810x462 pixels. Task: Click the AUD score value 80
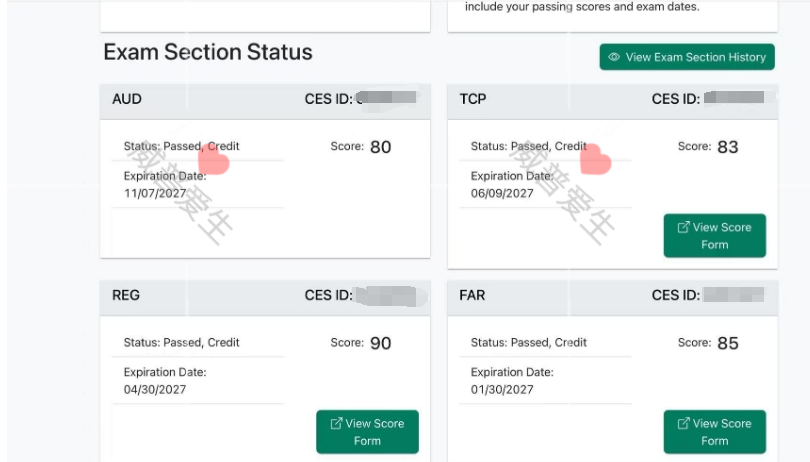(381, 147)
